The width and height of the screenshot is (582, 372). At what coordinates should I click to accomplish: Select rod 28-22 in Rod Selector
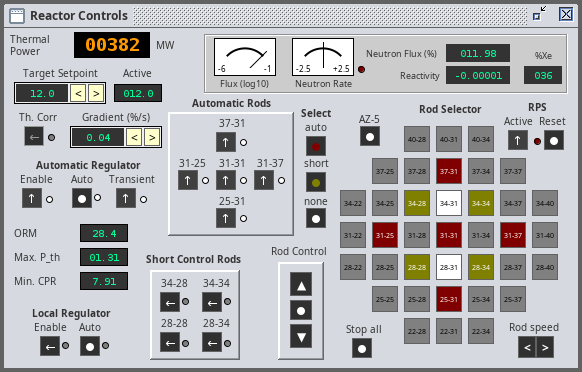click(353, 267)
